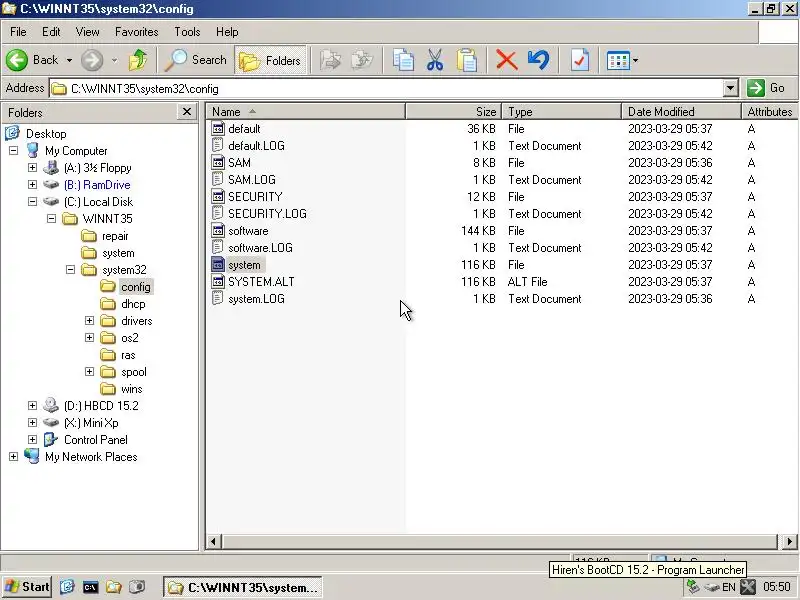Click the Go button
The width and height of the screenshot is (800, 600).
[767, 88]
